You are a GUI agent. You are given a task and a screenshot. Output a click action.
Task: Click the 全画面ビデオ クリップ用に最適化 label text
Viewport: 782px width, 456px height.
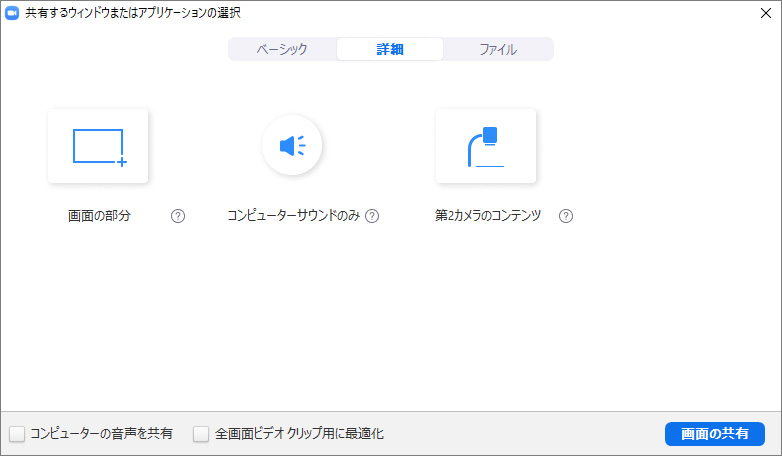click(x=299, y=434)
